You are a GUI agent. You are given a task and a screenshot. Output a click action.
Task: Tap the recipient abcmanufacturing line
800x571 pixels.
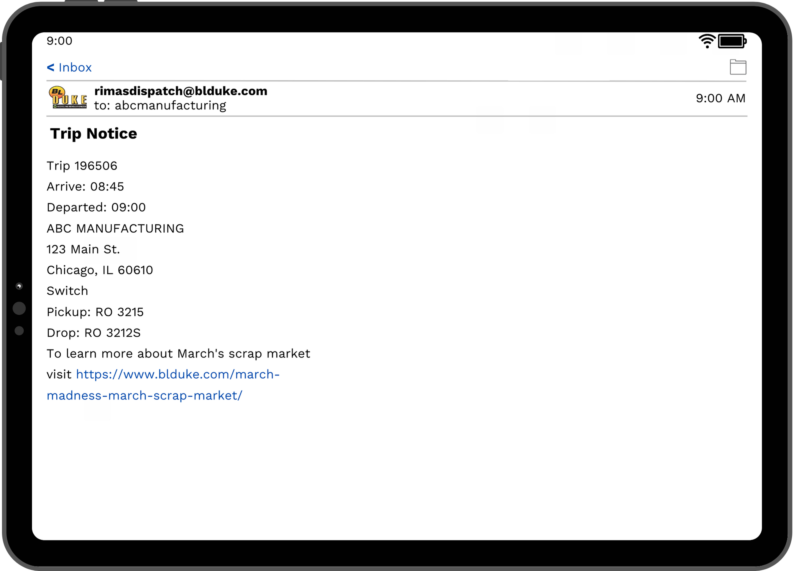click(x=160, y=105)
